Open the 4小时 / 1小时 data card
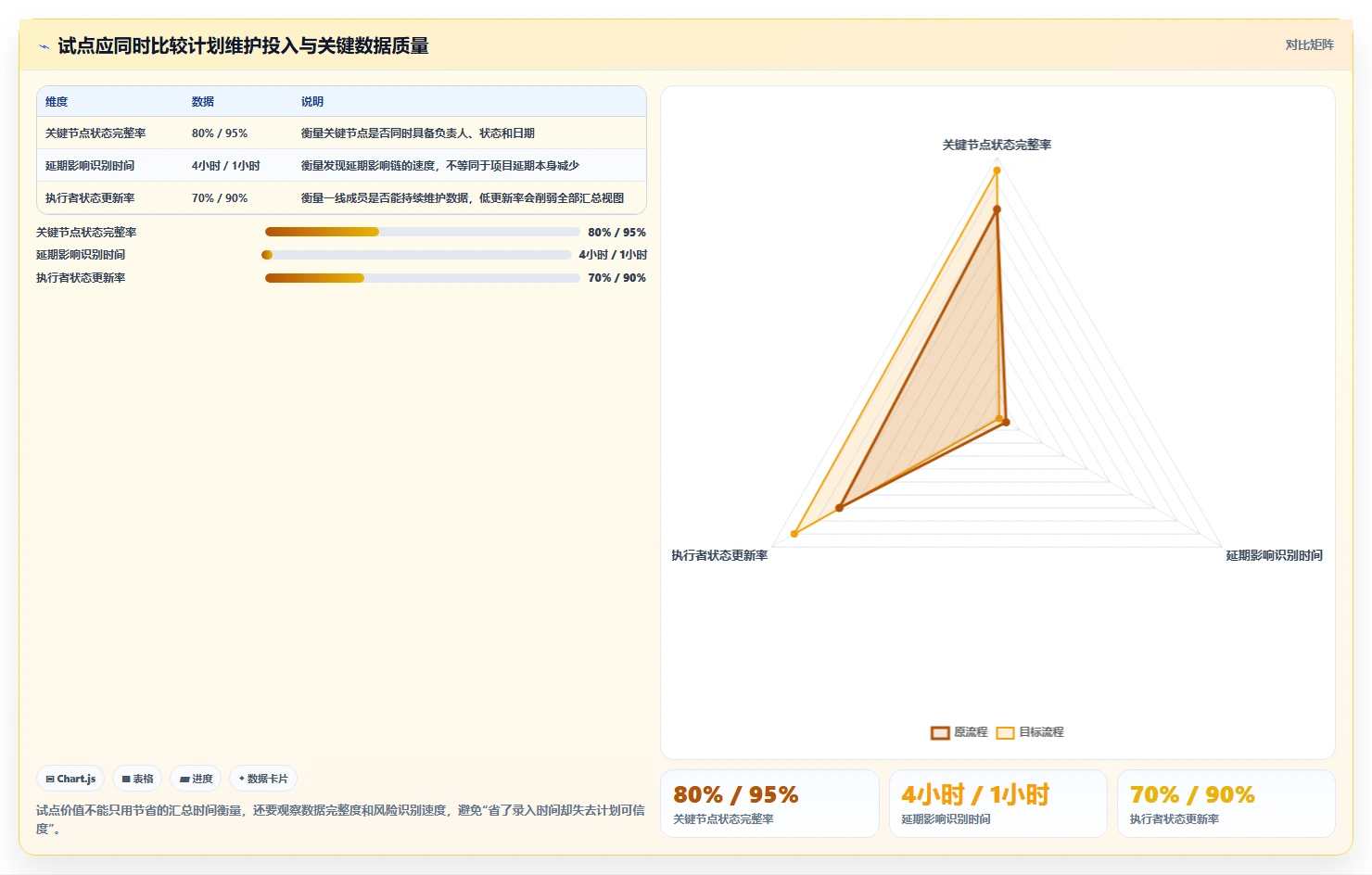 [x=998, y=804]
